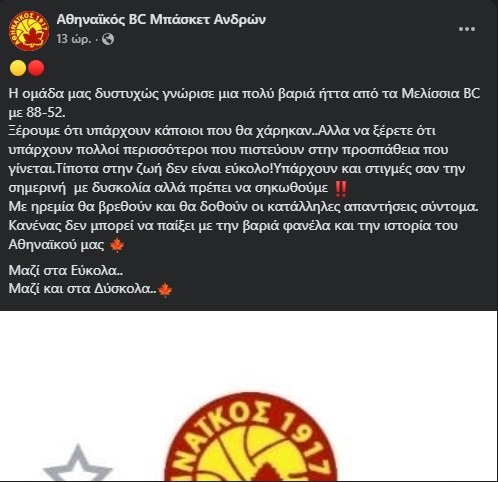Click the red double exclamation emoji
The width and height of the screenshot is (498, 482).
click(341, 189)
